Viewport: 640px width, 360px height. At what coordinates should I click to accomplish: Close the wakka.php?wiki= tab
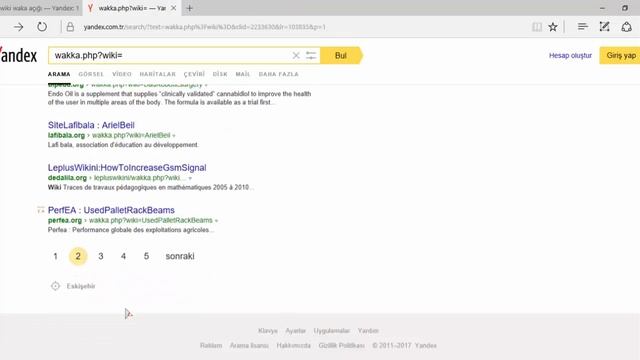[173, 8]
